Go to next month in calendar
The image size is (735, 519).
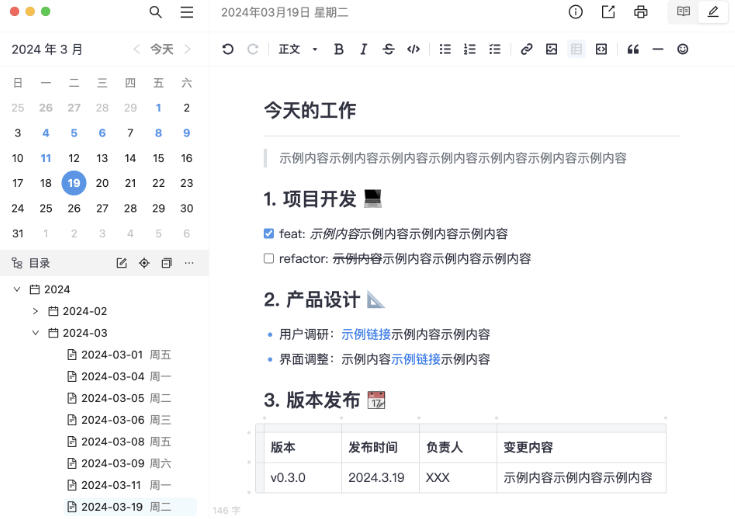(x=188, y=49)
